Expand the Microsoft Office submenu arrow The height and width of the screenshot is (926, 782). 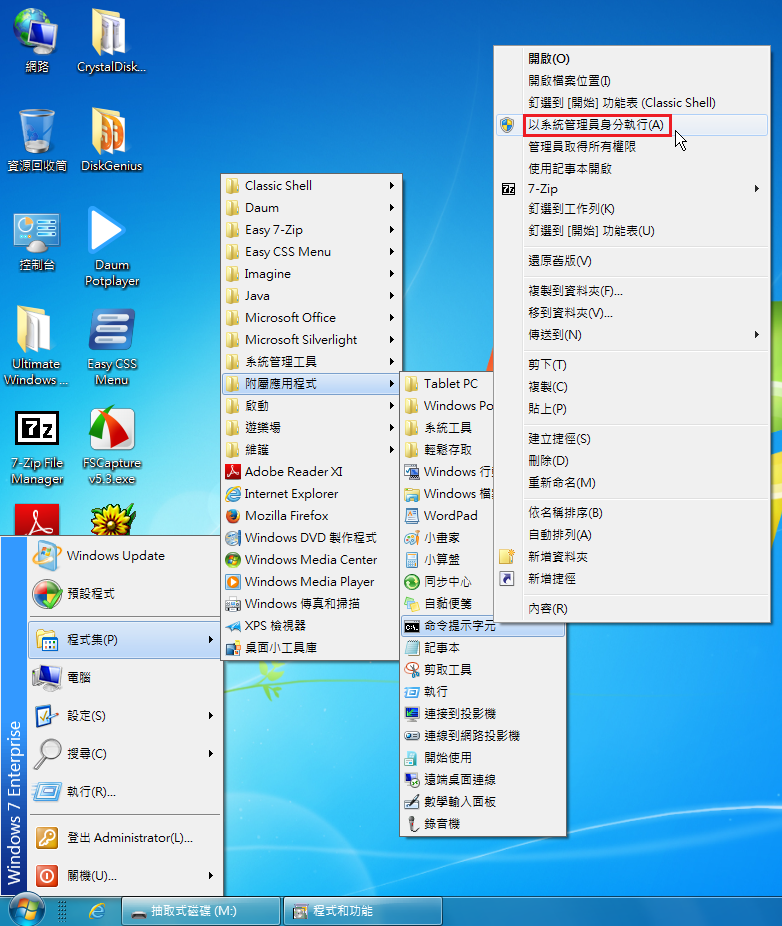click(x=392, y=318)
